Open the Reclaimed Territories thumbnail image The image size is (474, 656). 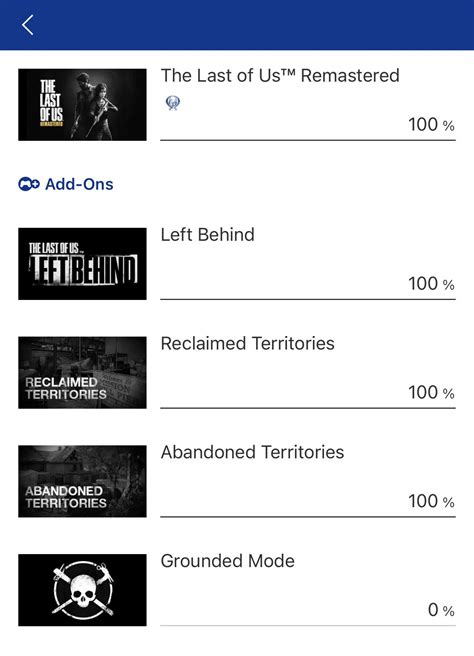(x=82, y=372)
